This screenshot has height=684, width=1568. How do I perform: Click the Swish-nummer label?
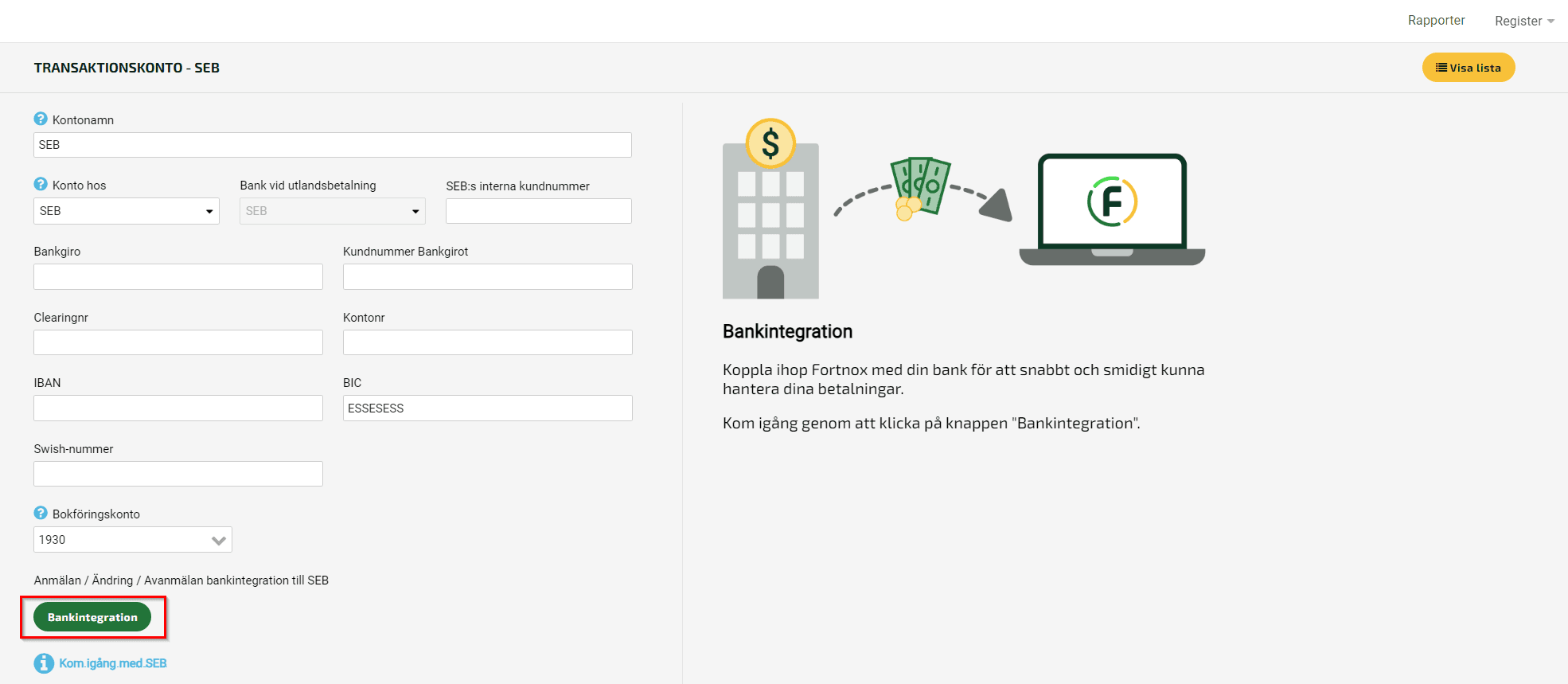73,449
